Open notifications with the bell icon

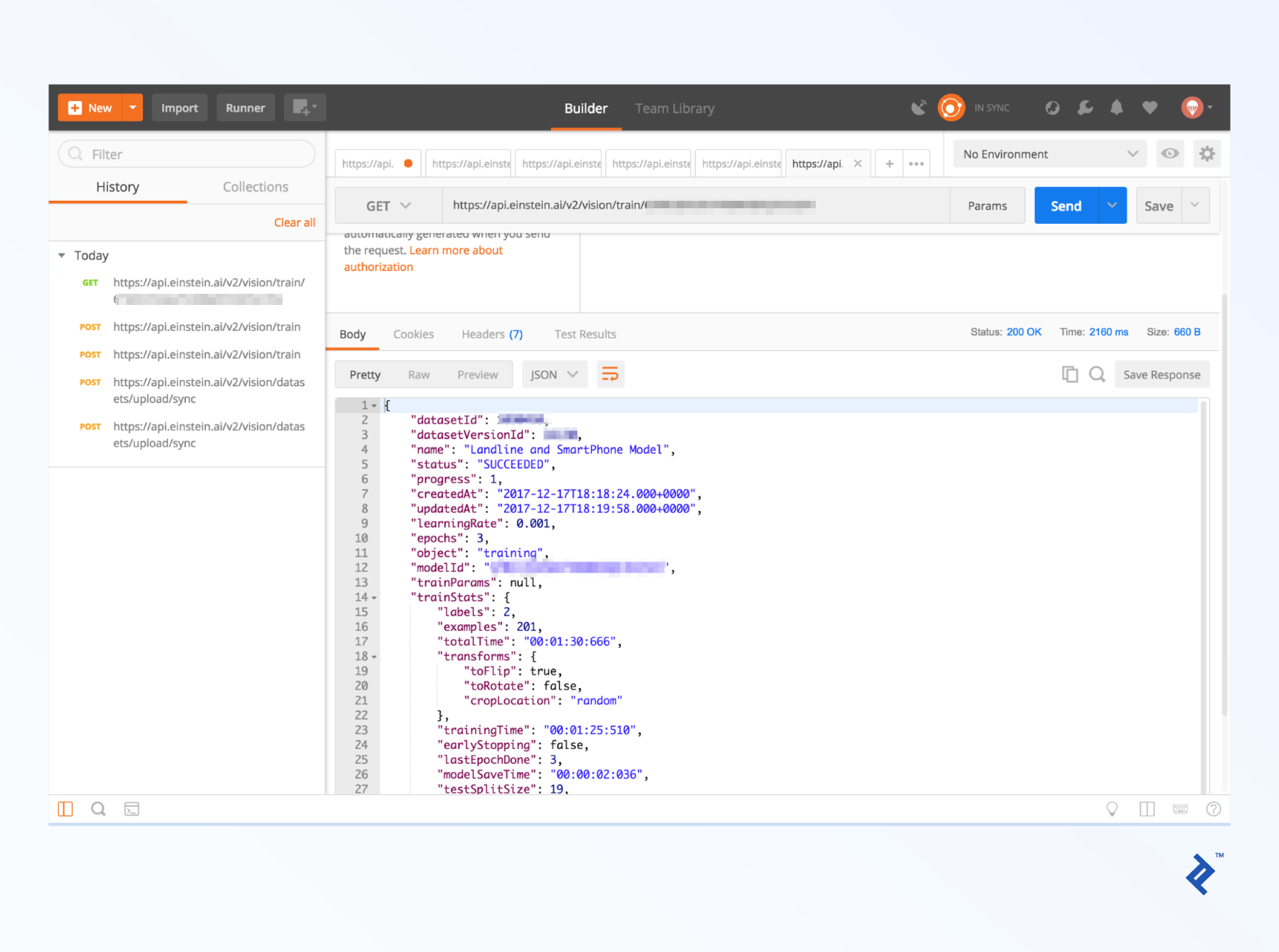(1117, 107)
